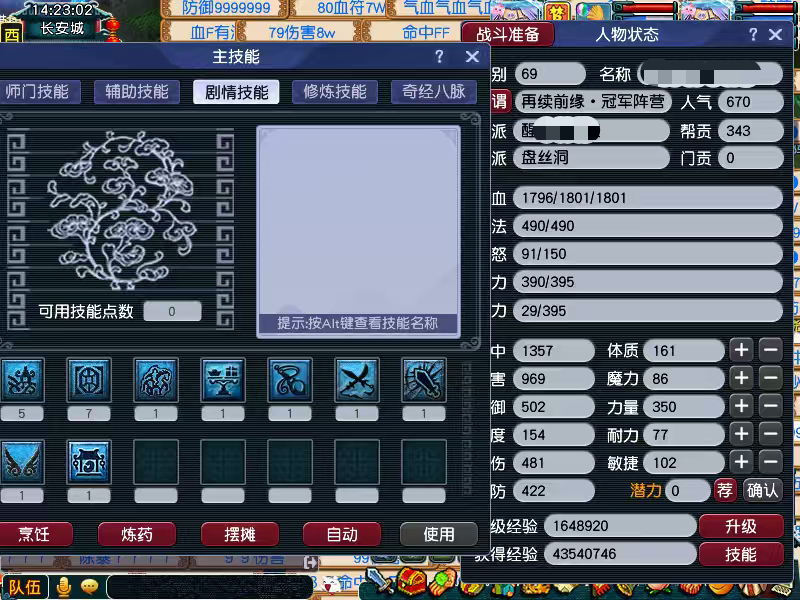
Task: Click the microphone icon in chat bar
Action: (x=64, y=587)
